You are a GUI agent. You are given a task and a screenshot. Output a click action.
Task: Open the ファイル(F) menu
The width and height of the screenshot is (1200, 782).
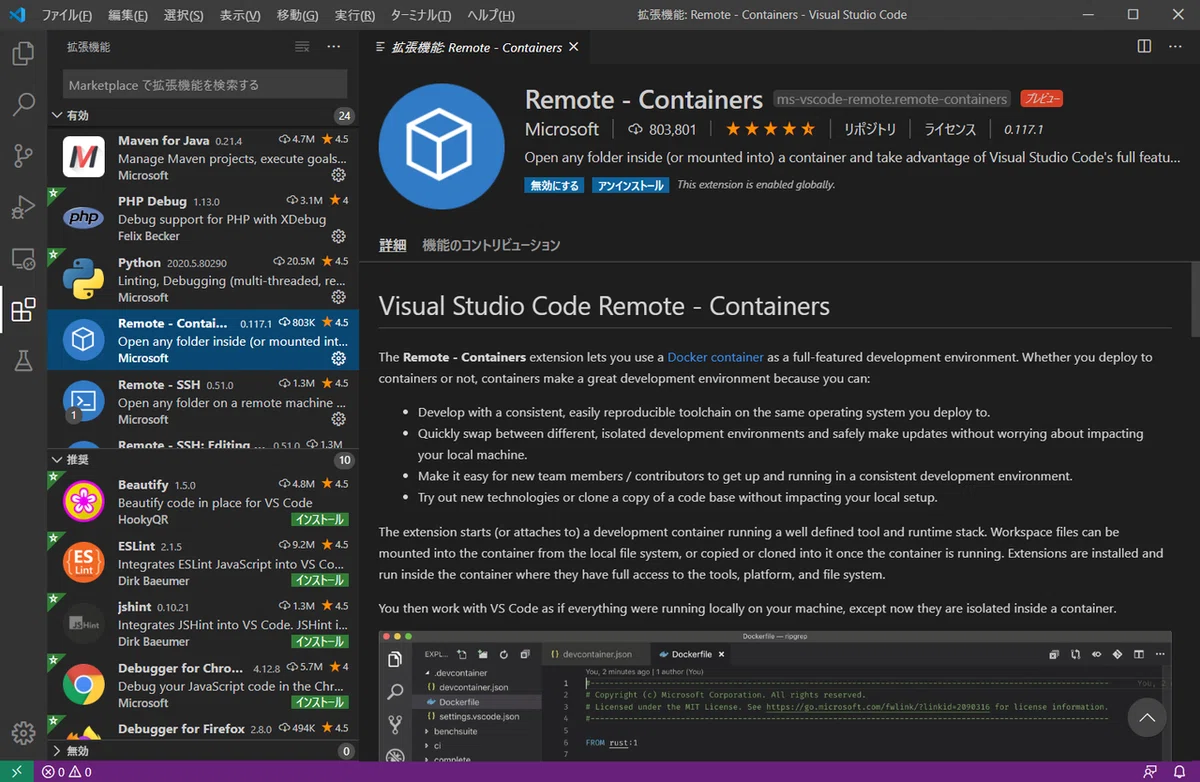[67, 15]
